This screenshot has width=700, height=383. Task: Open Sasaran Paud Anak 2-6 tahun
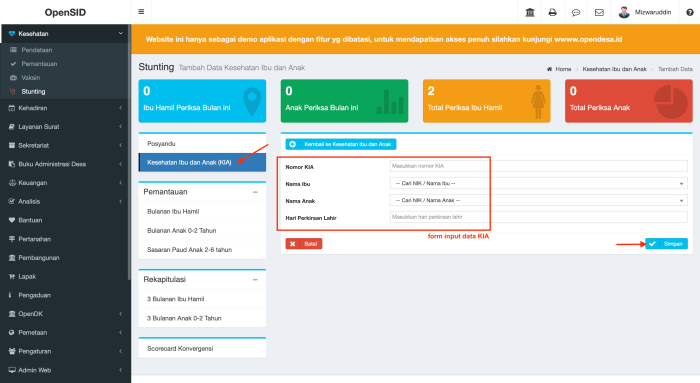[x=202, y=250]
